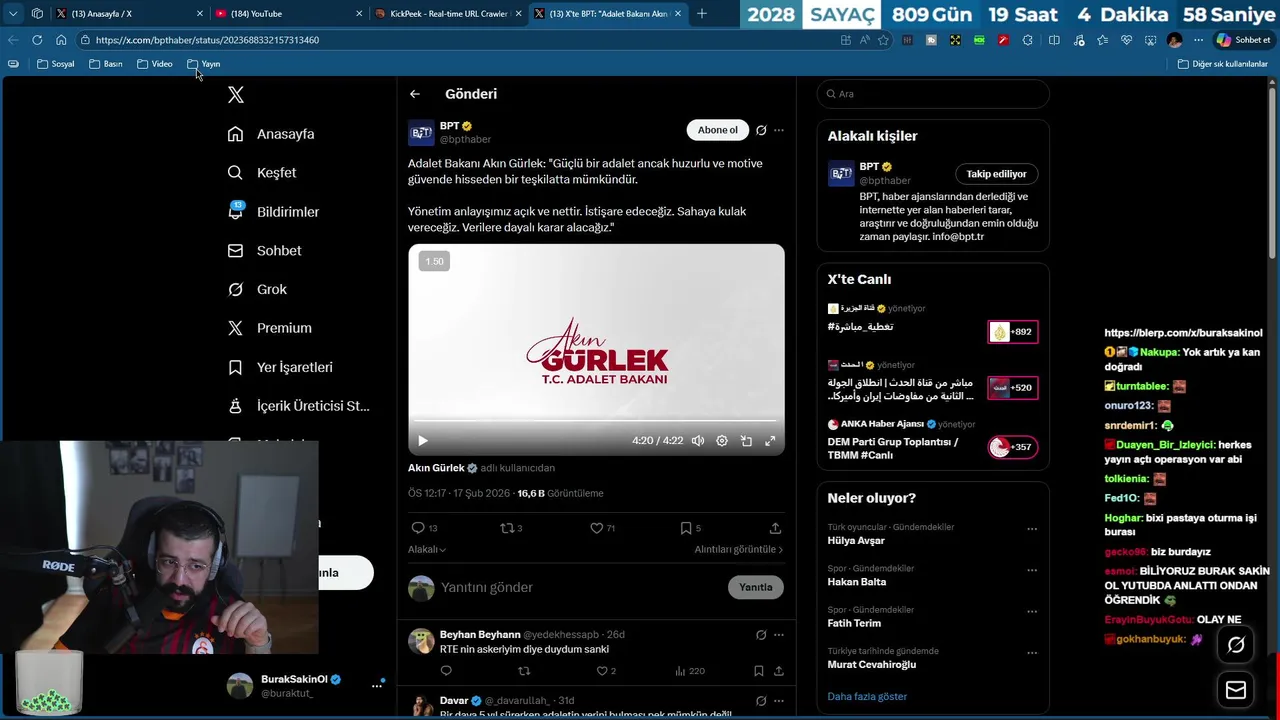
Task: Click Daha fazla göster link
Action: [x=867, y=696]
